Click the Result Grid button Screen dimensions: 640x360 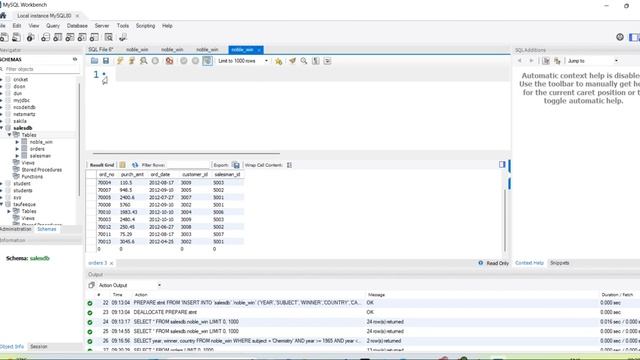pyautogui.click(x=102, y=165)
